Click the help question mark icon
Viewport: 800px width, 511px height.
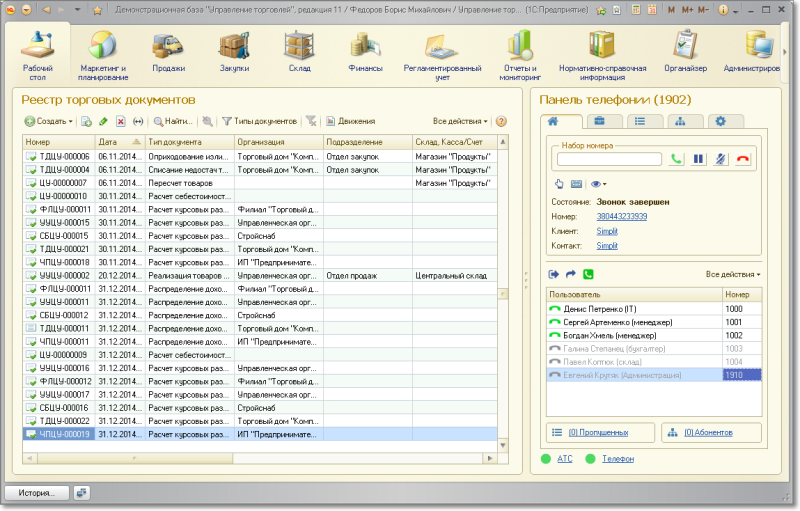pyautogui.click(x=501, y=121)
